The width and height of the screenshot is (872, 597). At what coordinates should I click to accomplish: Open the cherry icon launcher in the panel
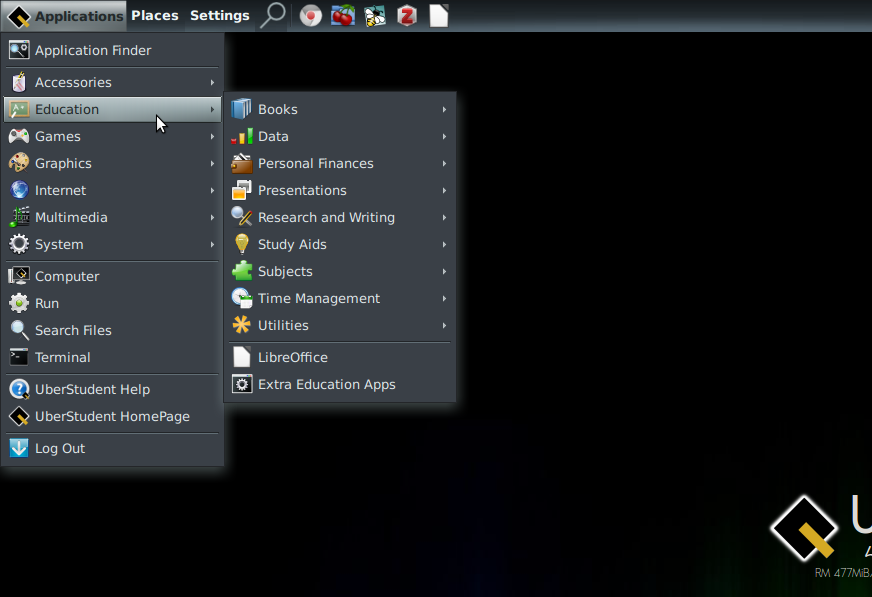[343, 16]
